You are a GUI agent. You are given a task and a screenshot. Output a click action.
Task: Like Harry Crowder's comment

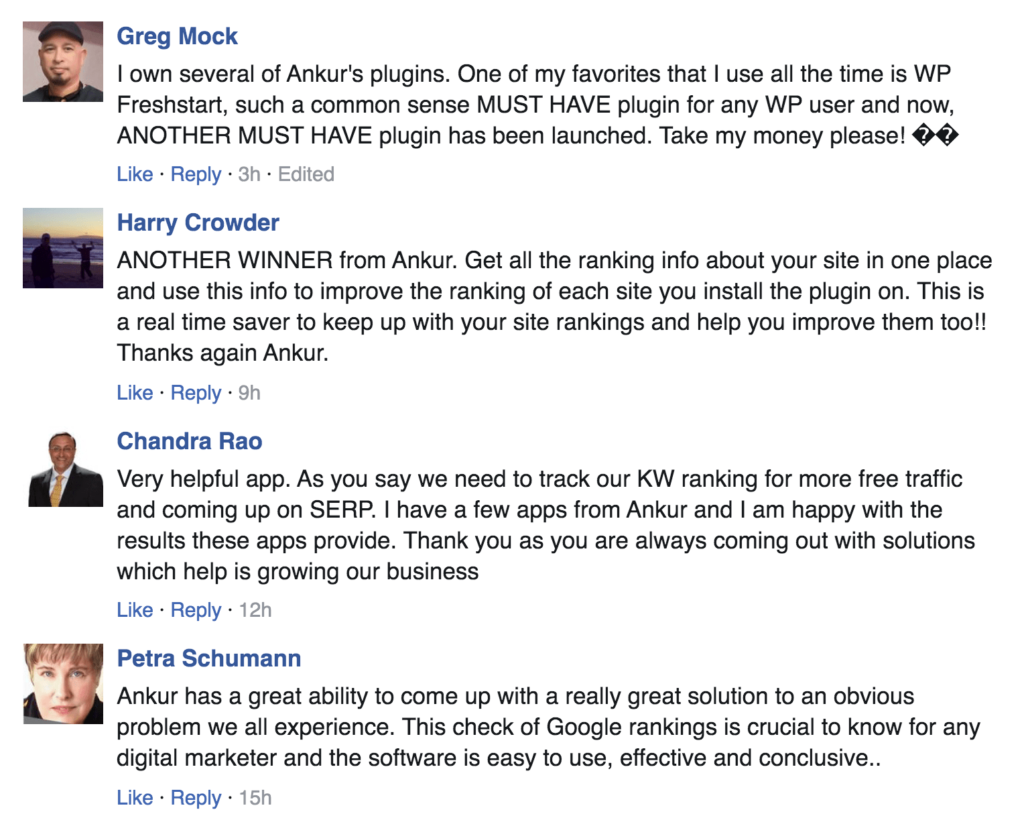135,392
